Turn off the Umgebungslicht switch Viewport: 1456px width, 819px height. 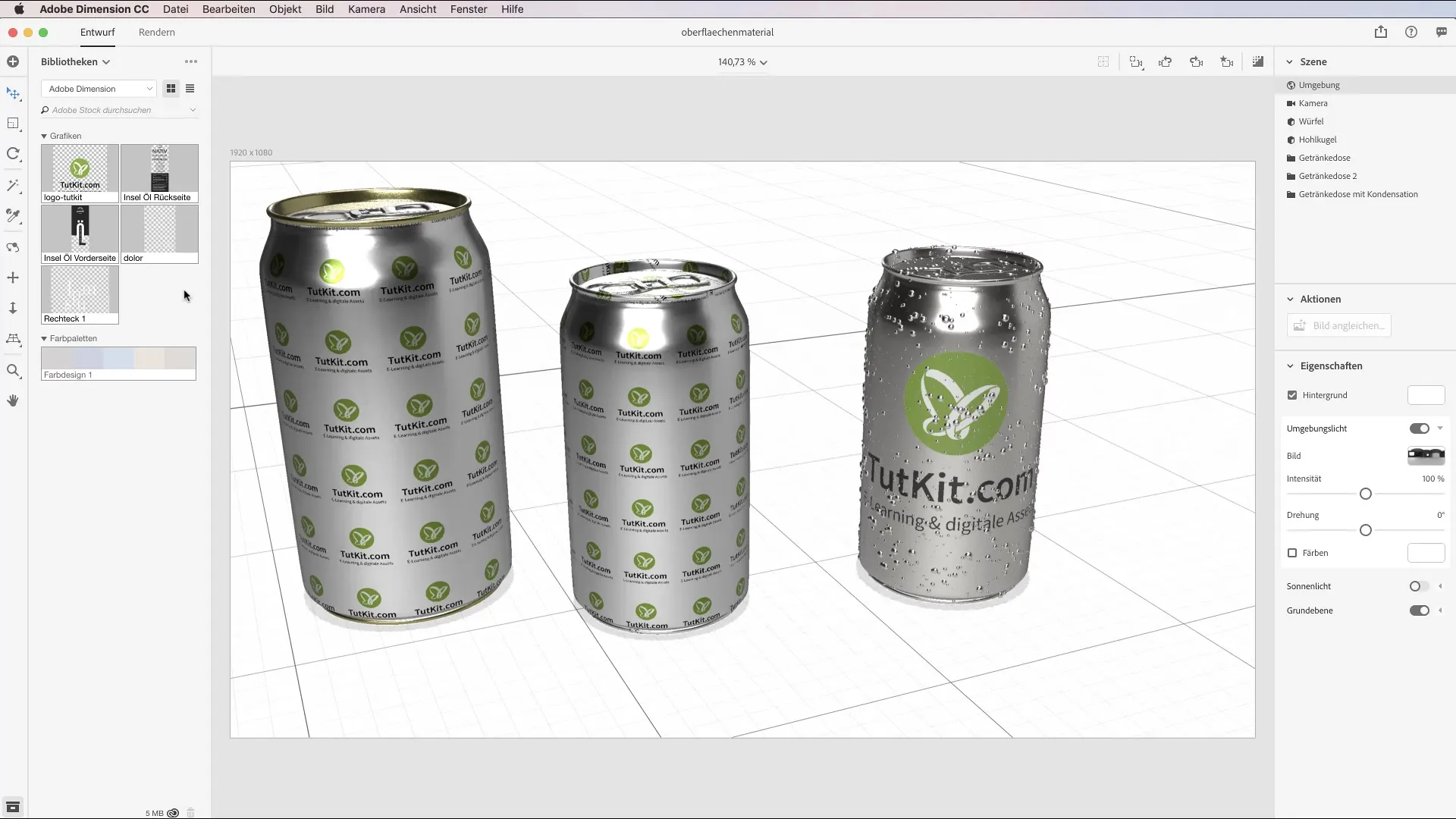coord(1420,428)
